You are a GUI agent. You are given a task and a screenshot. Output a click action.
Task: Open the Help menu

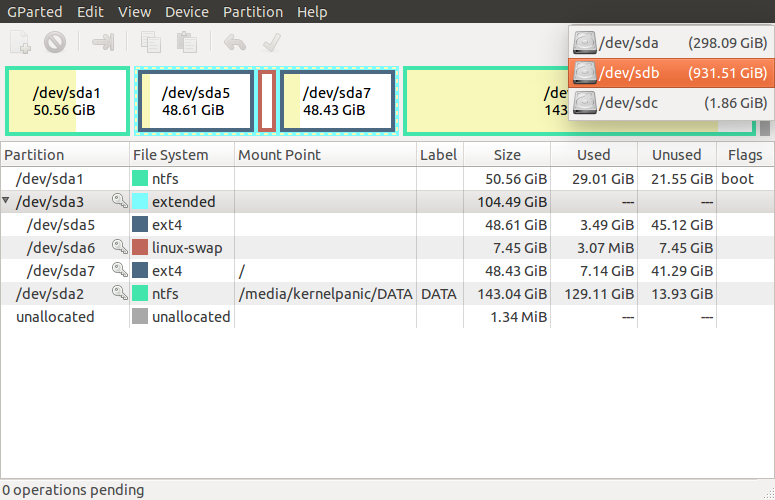(312, 11)
